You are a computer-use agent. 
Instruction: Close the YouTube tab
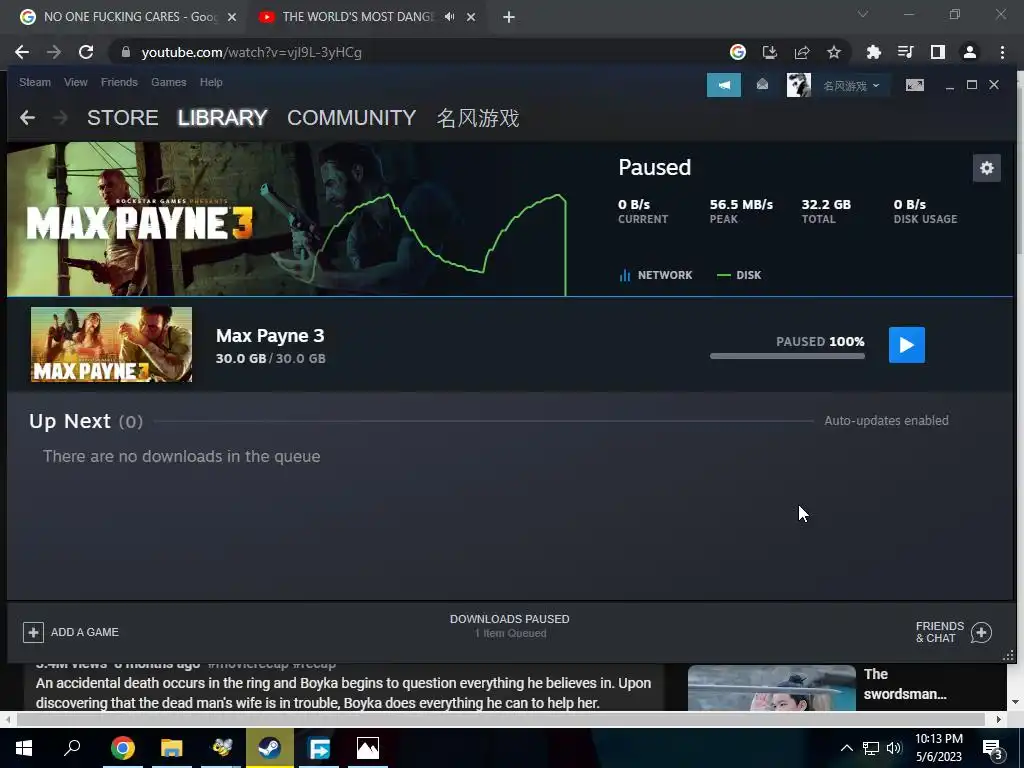point(471,17)
